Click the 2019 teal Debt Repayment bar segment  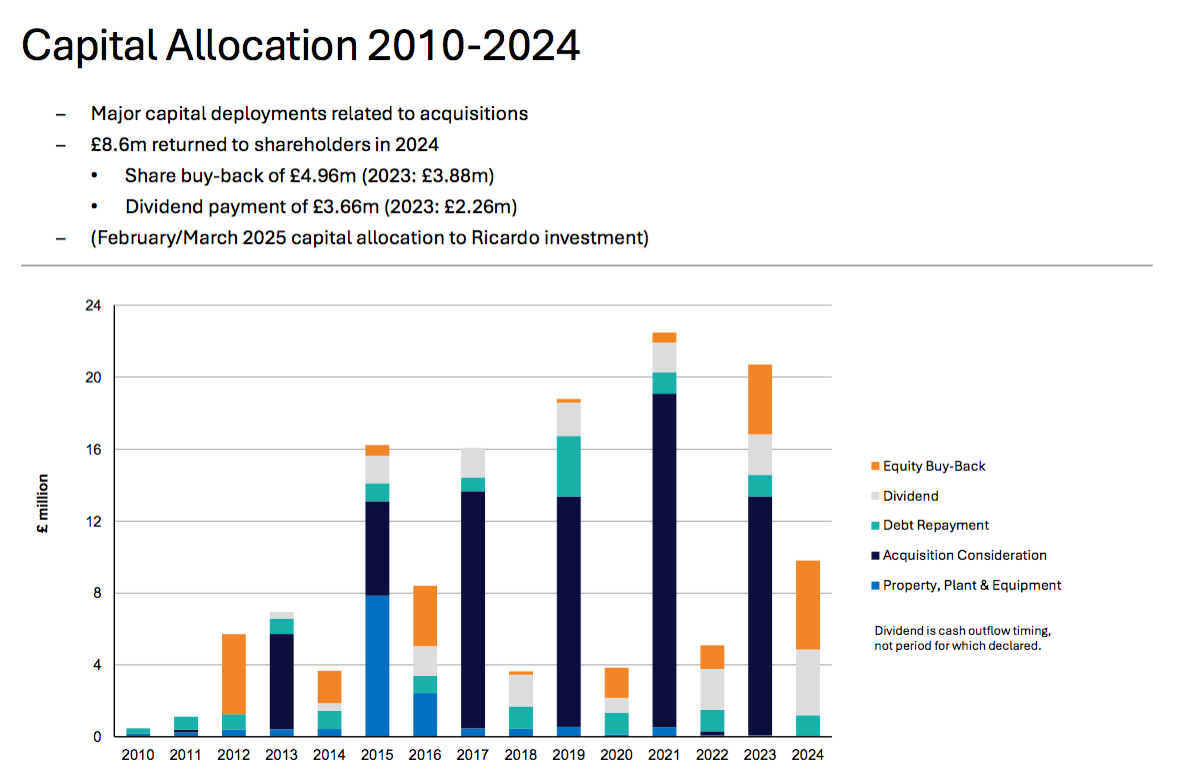[x=568, y=466]
